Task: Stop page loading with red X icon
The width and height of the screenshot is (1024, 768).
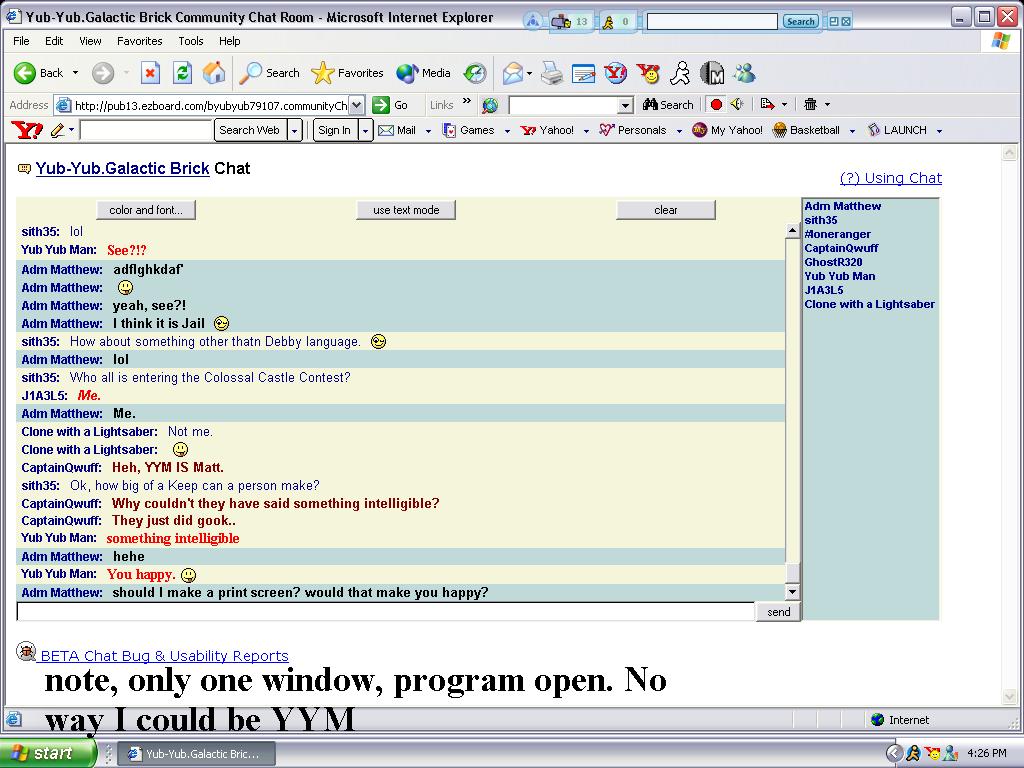Action: coord(150,73)
